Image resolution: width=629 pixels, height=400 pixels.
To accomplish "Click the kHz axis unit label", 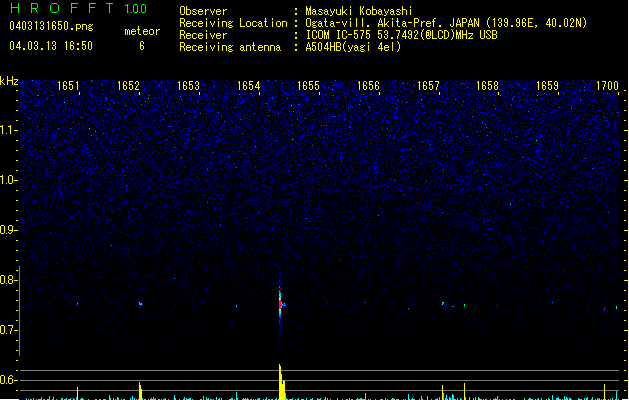I will 9,81.
